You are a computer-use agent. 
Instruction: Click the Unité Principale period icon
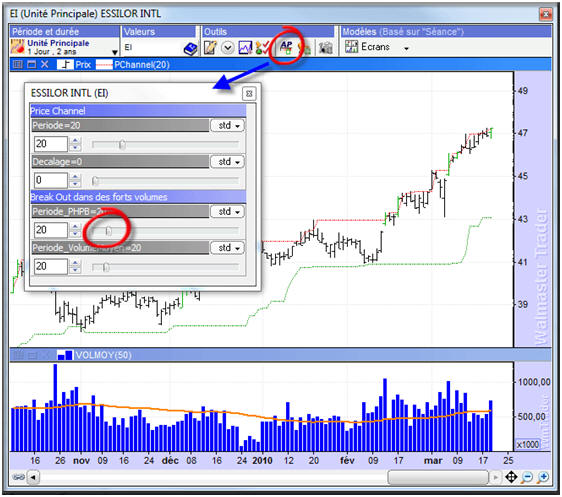click(18, 47)
